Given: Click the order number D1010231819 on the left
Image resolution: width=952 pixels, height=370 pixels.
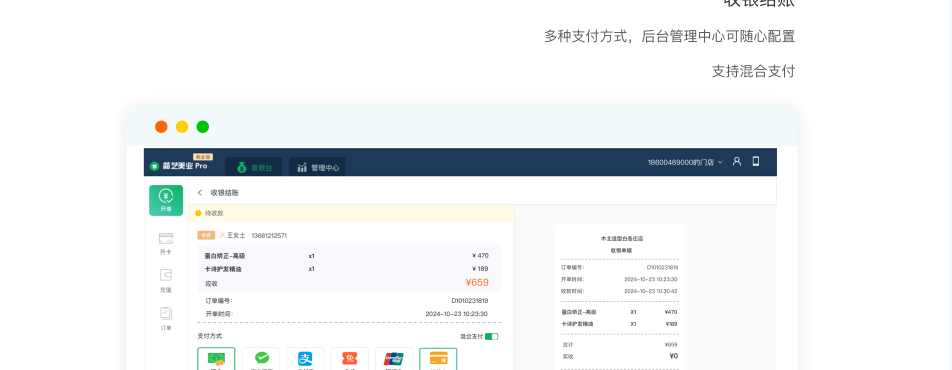Looking at the screenshot, I should (x=469, y=300).
